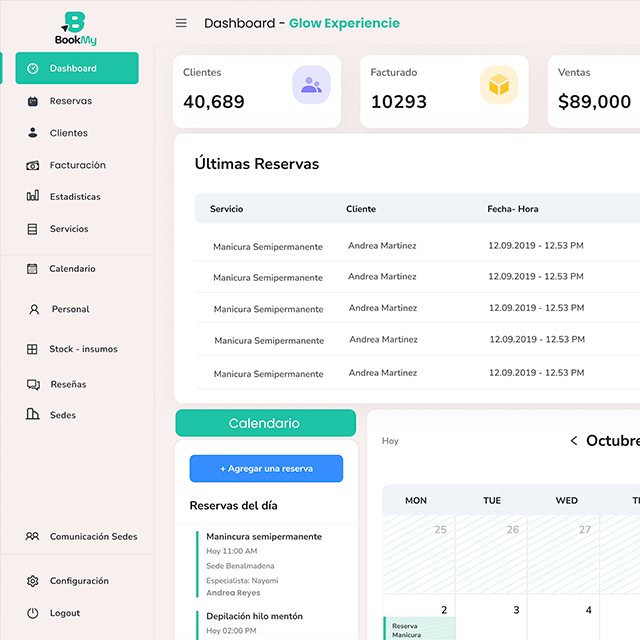Image resolution: width=640 pixels, height=640 pixels.
Task: Click the Ventas value $89,000
Action: [x=594, y=102]
